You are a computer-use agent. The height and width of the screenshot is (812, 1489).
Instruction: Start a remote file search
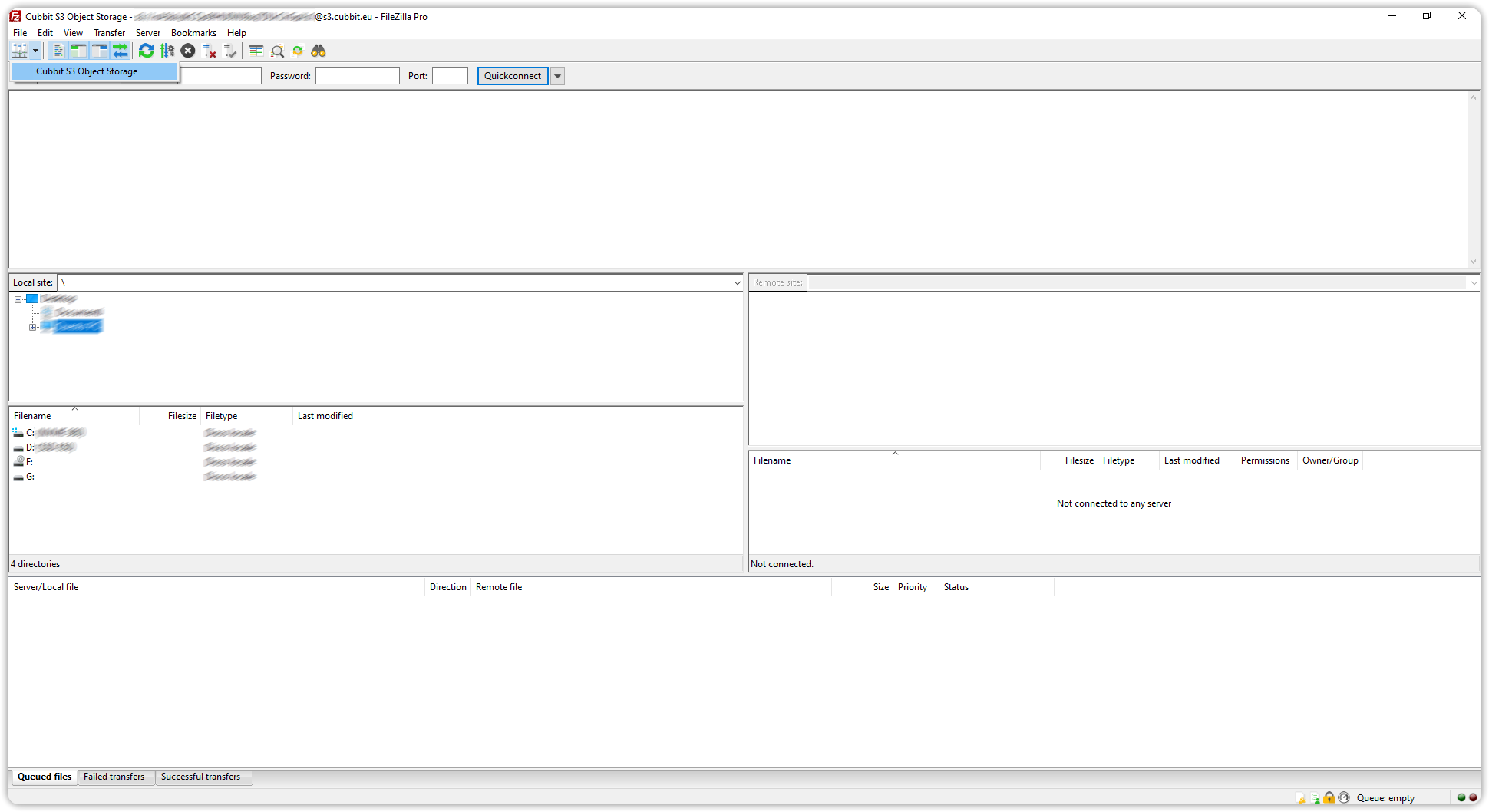[277, 51]
